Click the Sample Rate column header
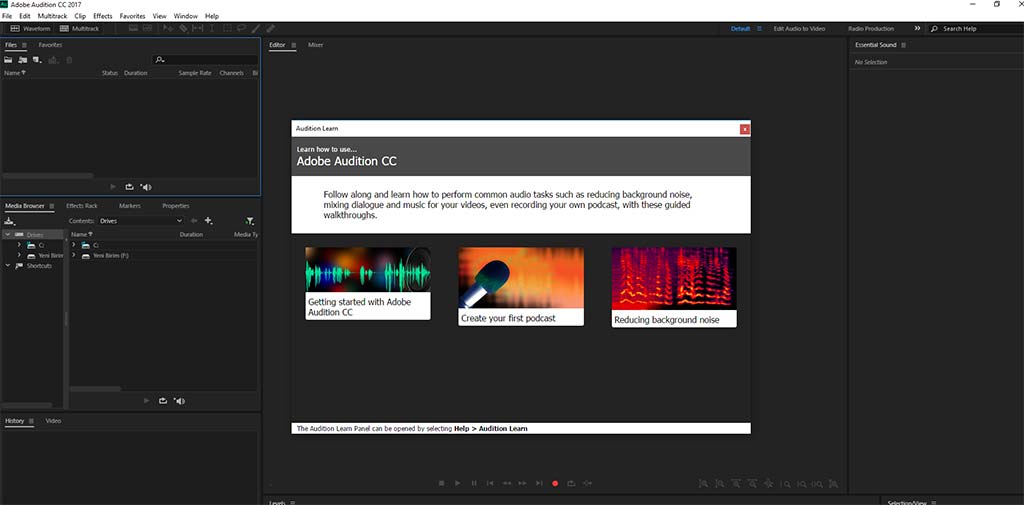1024x505 pixels. [195, 73]
